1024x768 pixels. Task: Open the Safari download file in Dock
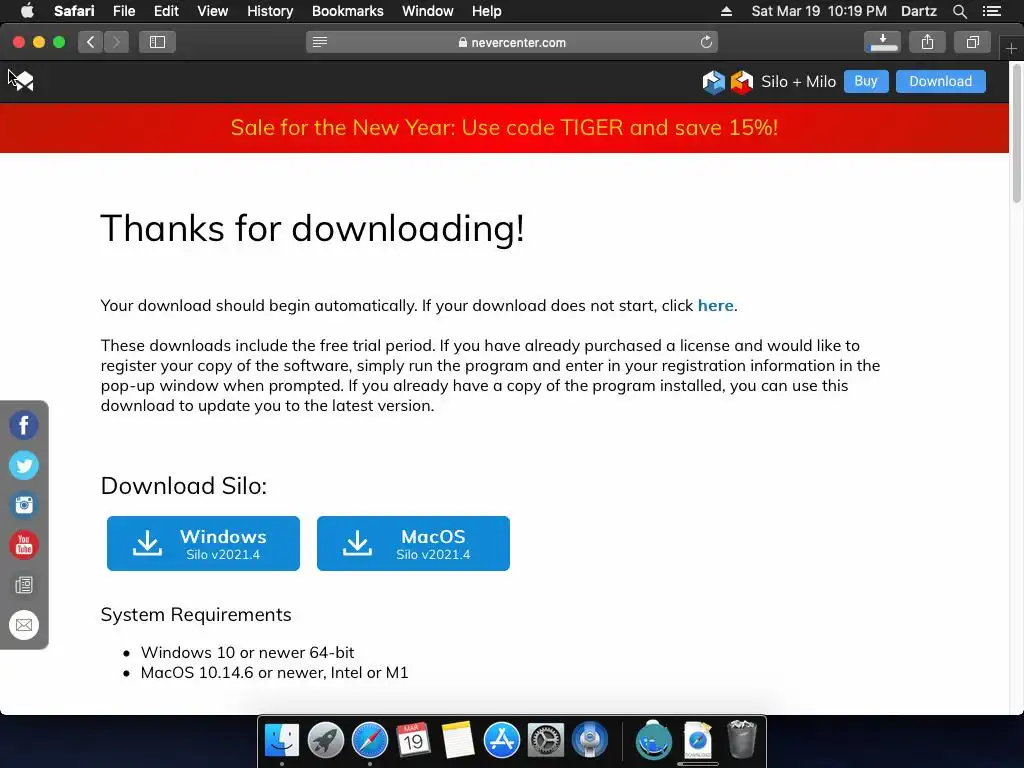pyautogui.click(x=697, y=741)
